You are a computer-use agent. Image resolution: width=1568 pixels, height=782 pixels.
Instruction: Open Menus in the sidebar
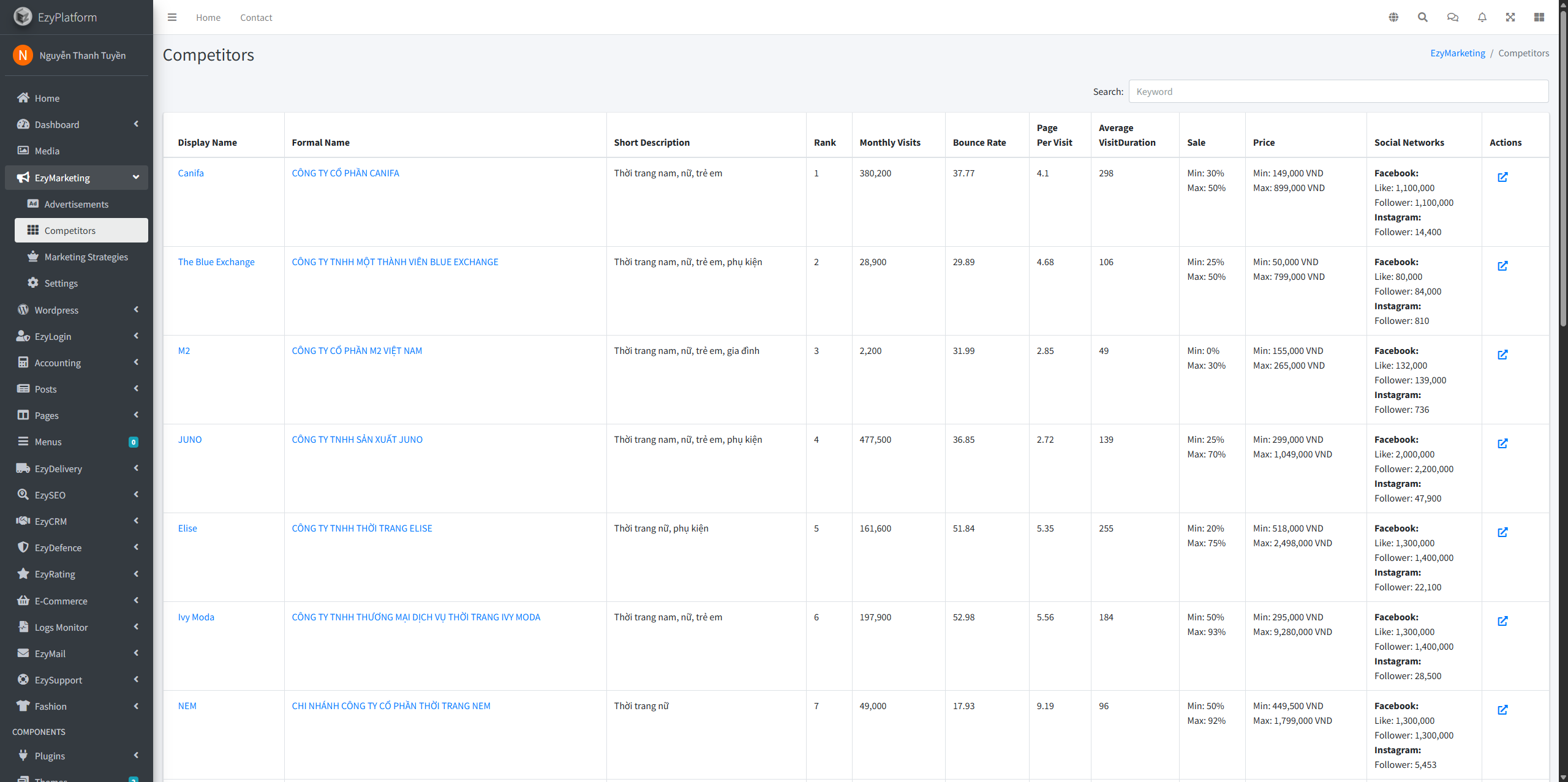(77, 442)
